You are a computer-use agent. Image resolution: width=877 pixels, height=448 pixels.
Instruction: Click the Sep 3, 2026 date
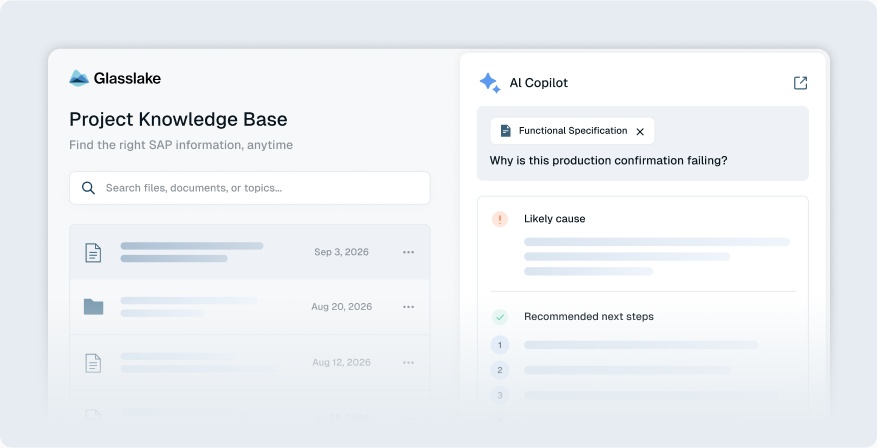341,252
